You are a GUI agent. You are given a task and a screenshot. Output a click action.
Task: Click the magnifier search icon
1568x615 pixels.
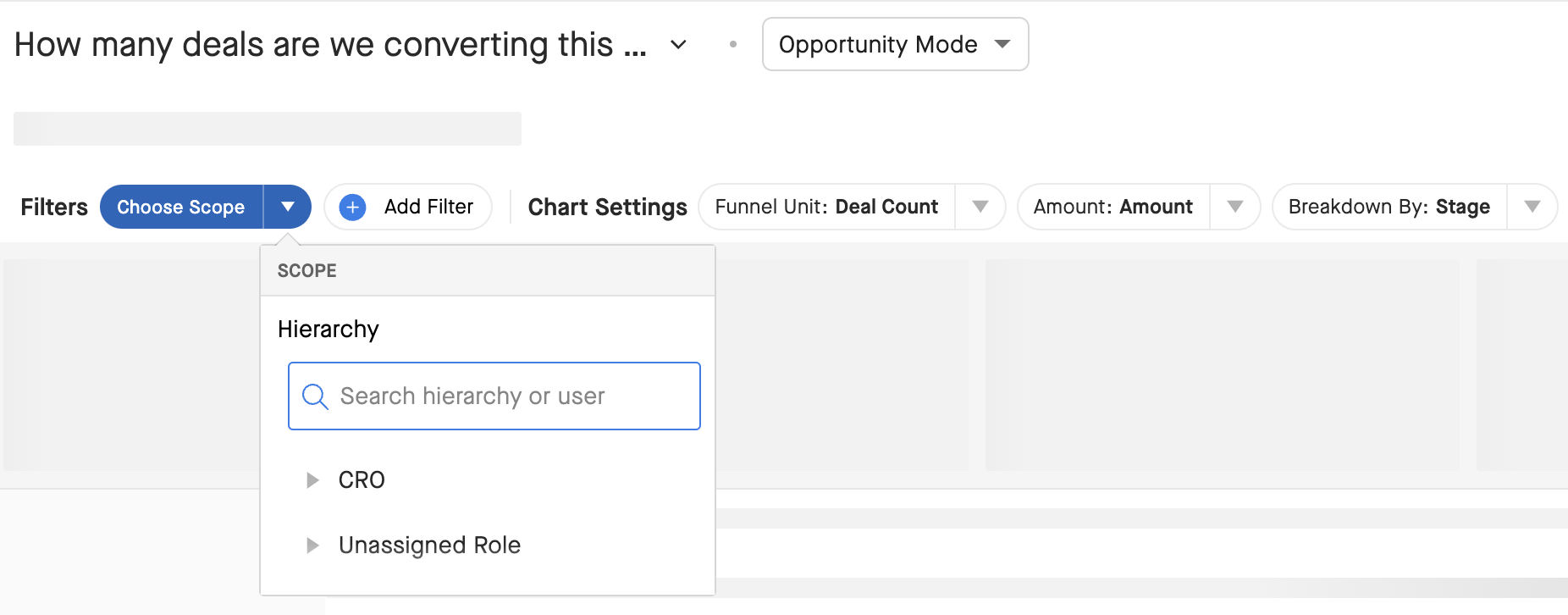[315, 396]
